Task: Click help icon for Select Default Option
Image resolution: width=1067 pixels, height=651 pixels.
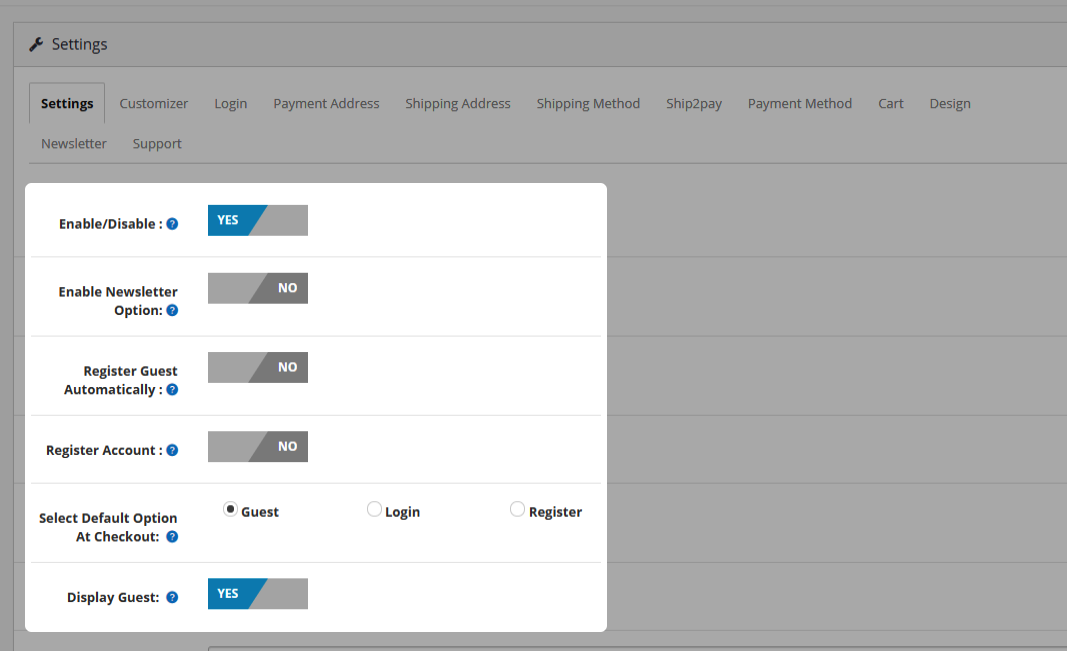Action: [x=172, y=537]
